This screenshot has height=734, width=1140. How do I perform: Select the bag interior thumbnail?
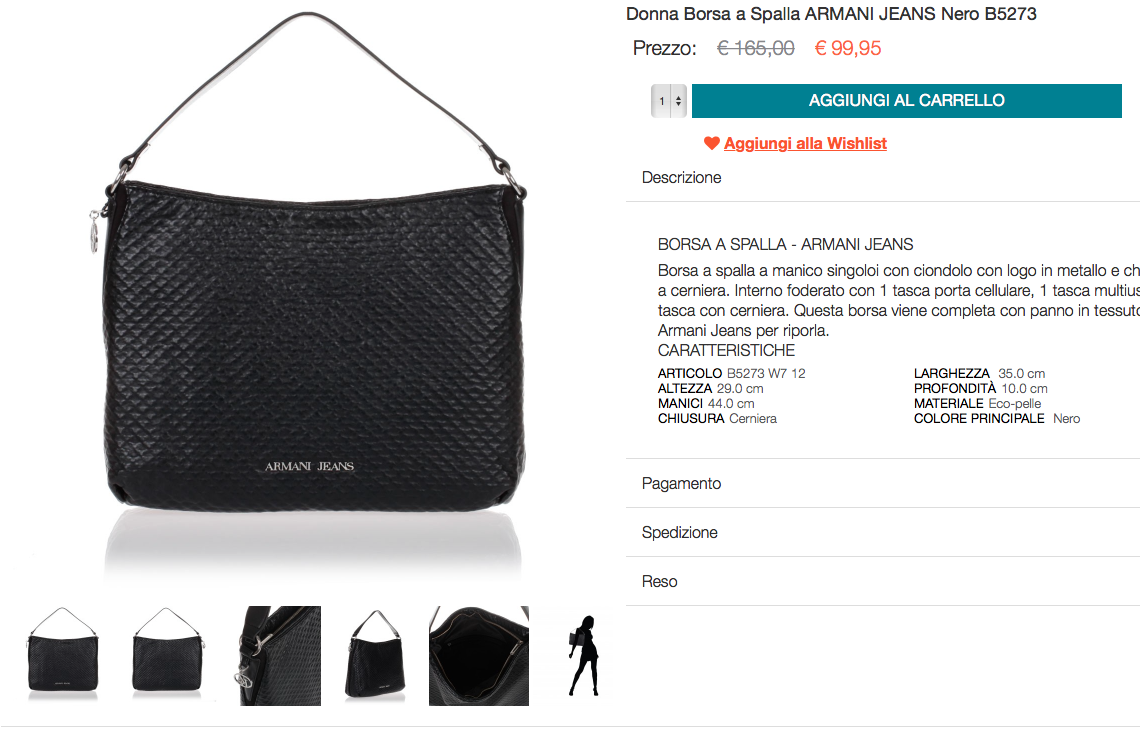(x=478, y=656)
